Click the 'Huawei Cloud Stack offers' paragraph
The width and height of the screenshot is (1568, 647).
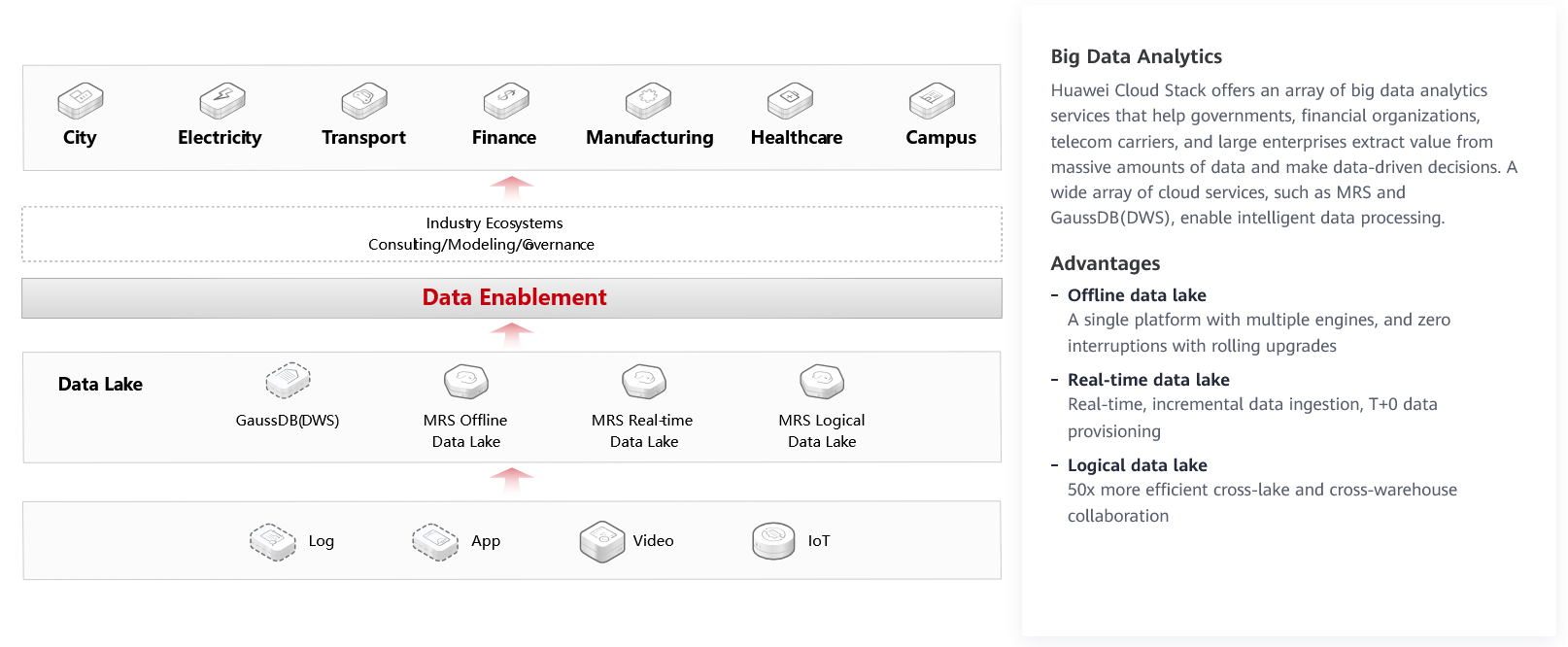(1283, 153)
